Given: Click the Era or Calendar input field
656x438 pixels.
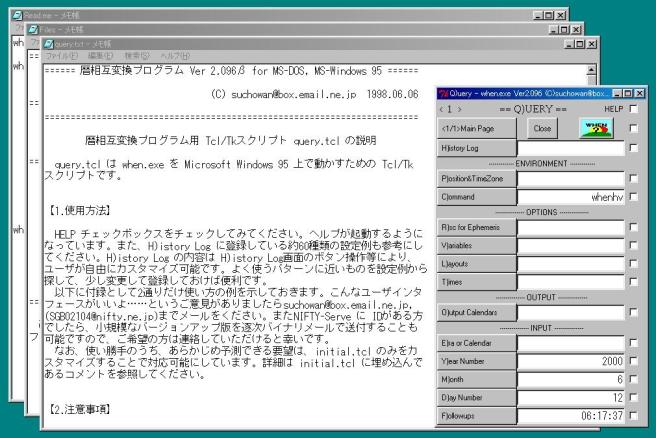Looking at the screenshot, I should click(571, 343).
